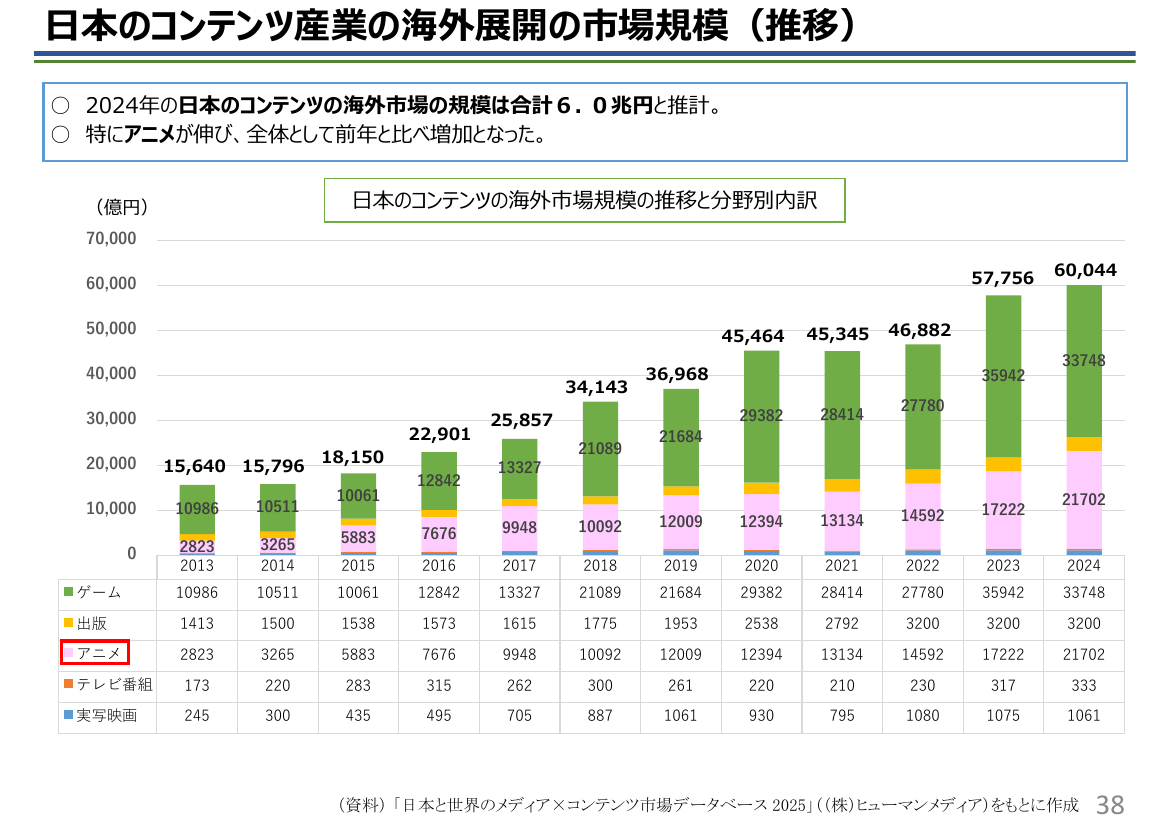Viewport: 1170px width, 827px height.
Task: Click the (億円) unit label
Action: pyautogui.click(x=122, y=207)
